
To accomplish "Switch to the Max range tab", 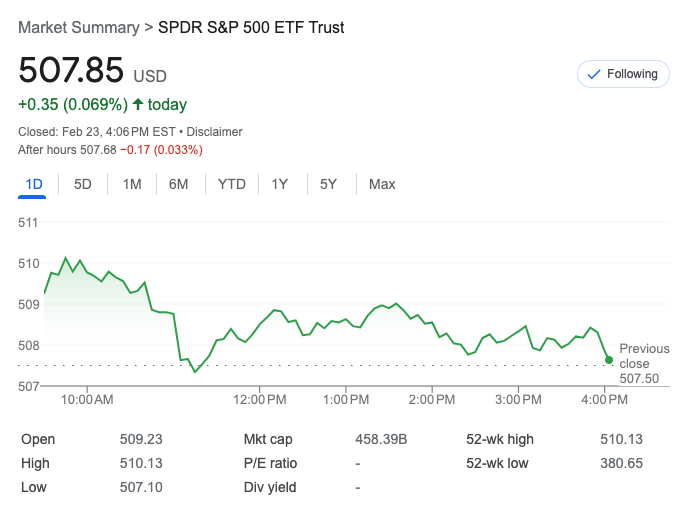I will [382, 184].
